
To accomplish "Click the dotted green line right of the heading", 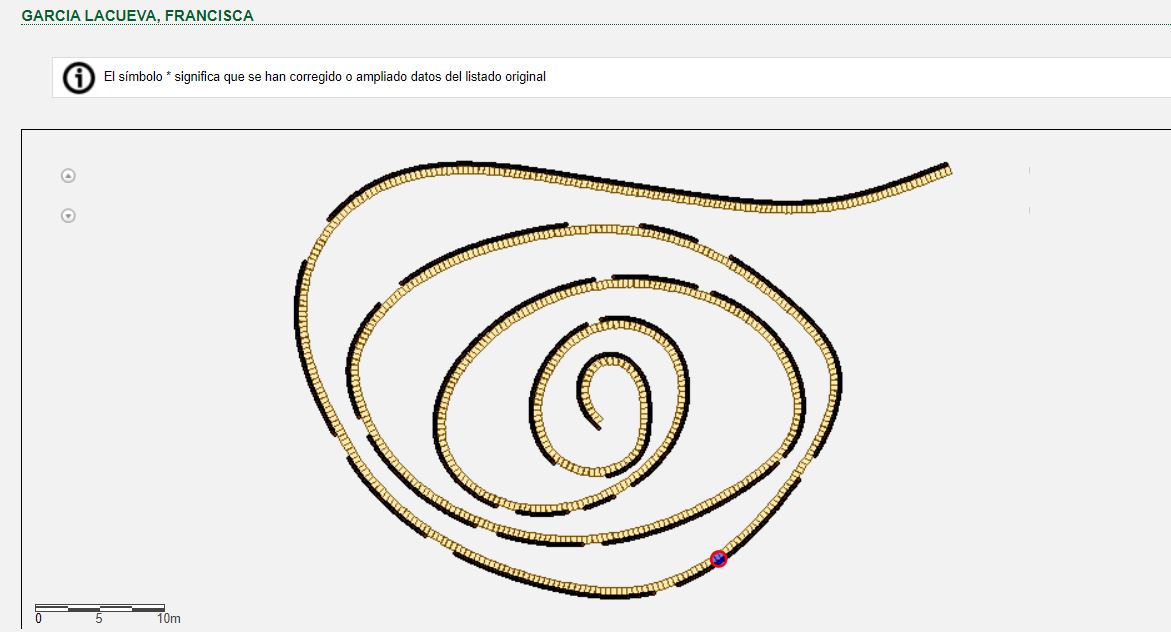I will pyautogui.click(x=700, y=24).
